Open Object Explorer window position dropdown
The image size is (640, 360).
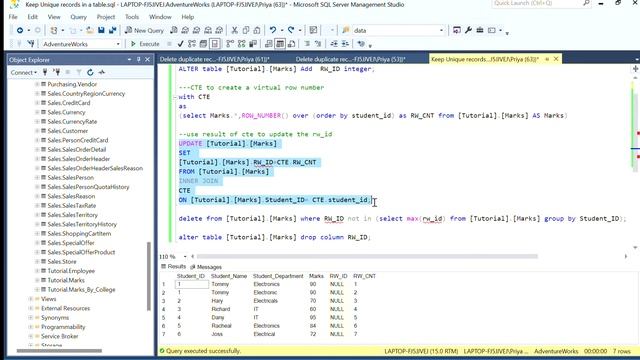[x=129, y=60]
